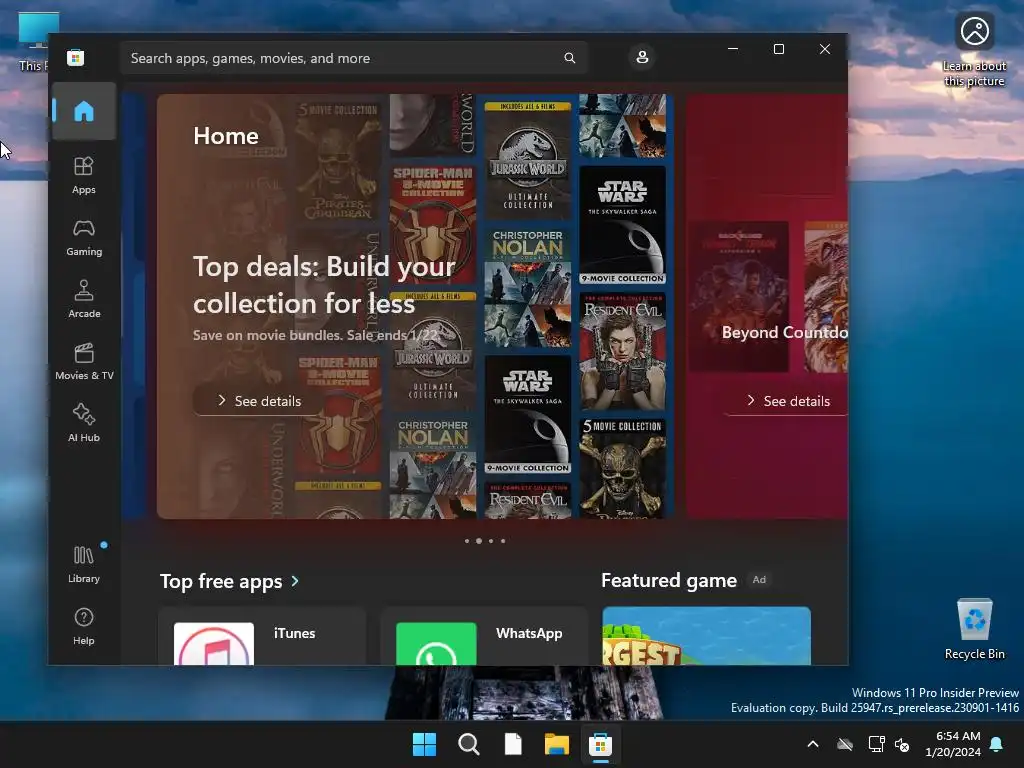Click See details on Beyond Countdown banner

point(788,401)
